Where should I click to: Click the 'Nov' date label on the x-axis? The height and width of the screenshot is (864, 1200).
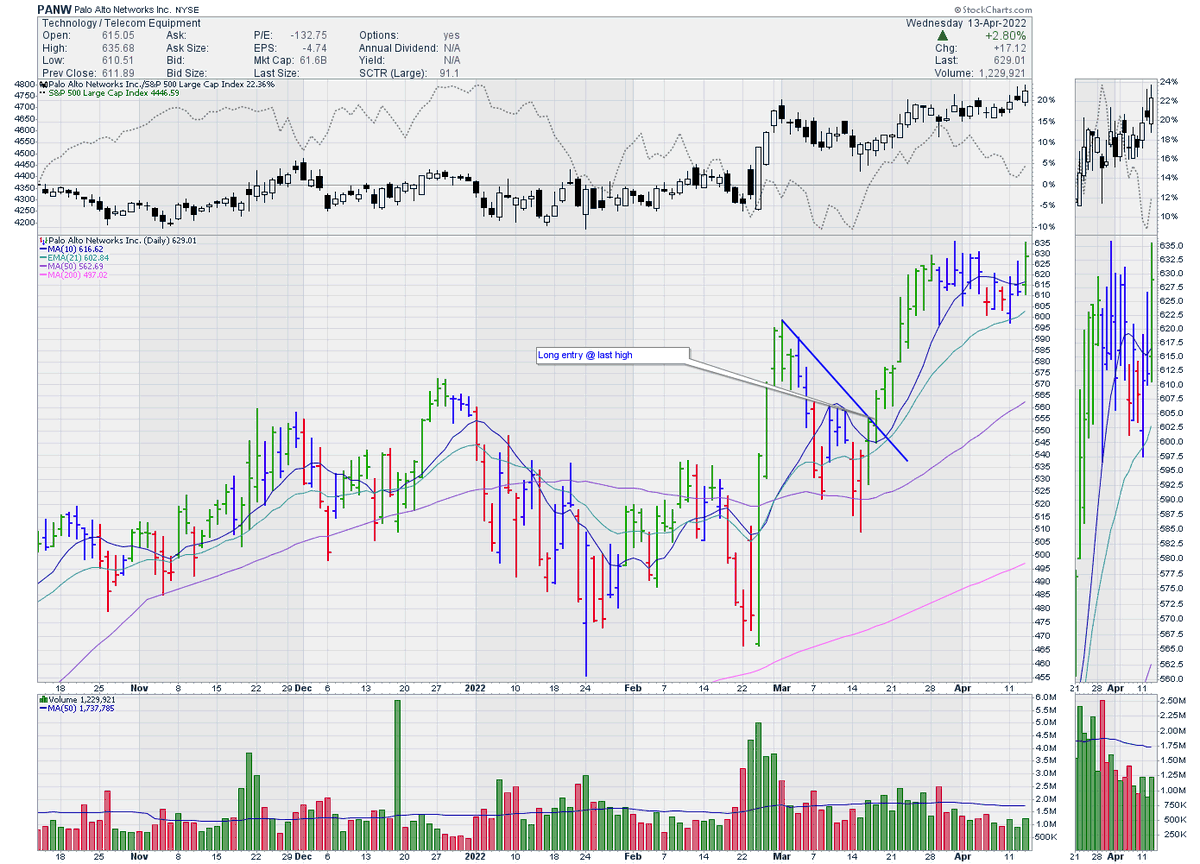(138, 690)
